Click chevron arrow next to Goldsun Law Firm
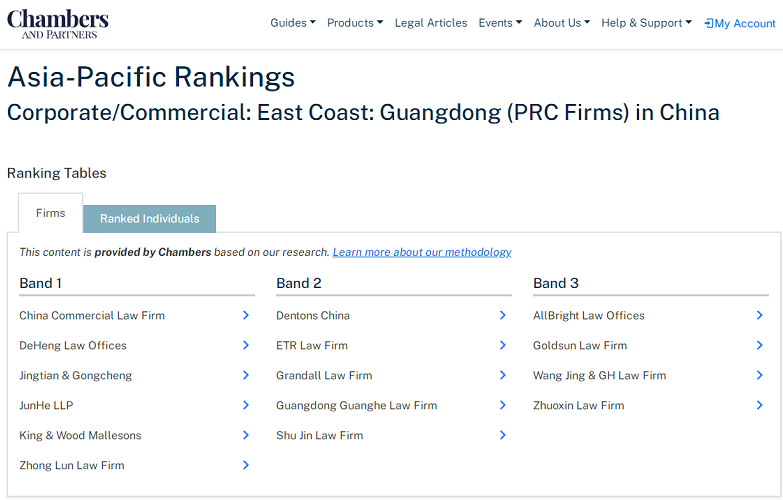Viewport: 783px width, 500px height. pos(760,345)
